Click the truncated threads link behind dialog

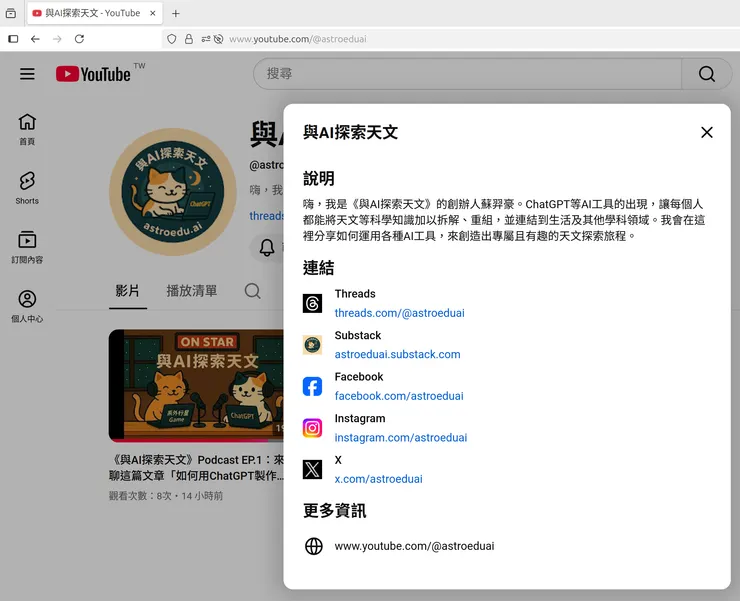267,216
